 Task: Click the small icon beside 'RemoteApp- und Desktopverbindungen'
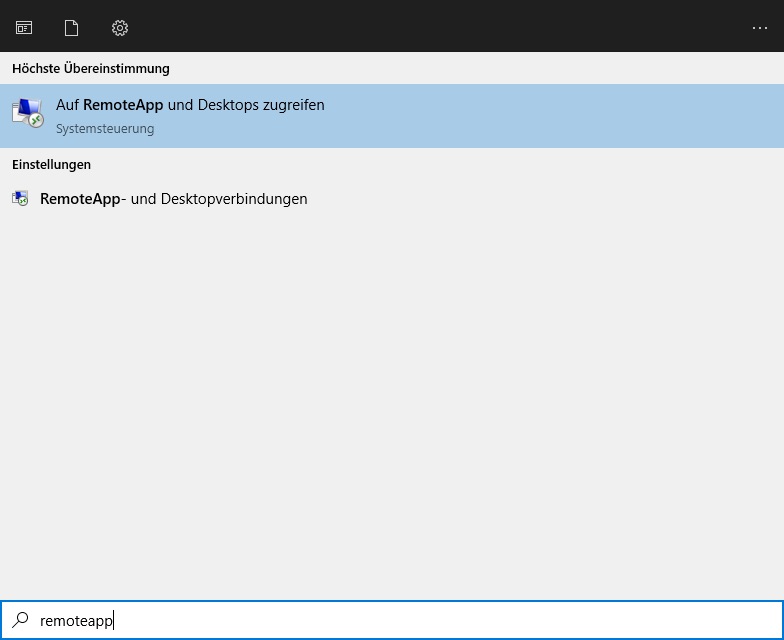pyautogui.click(x=20, y=199)
